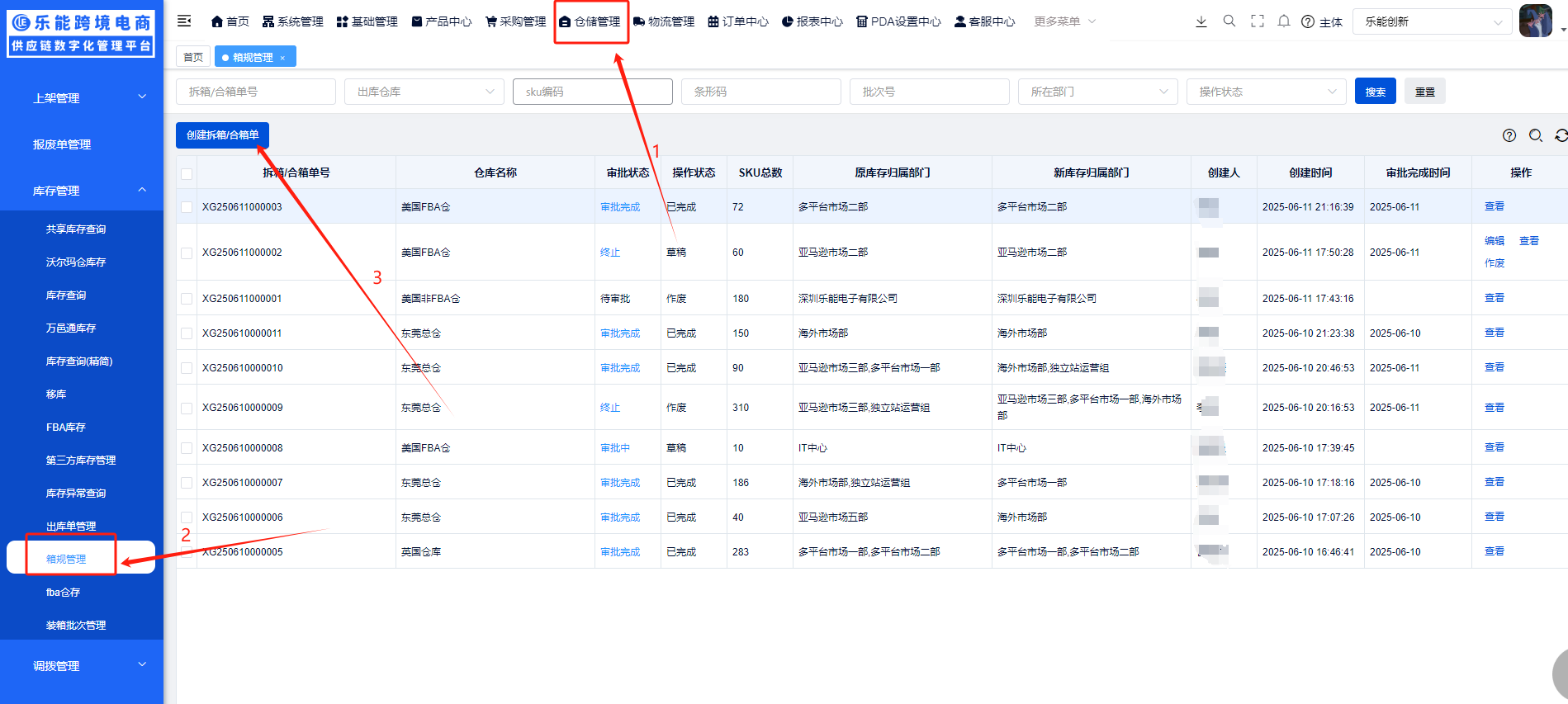This screenshot has width=1568, height=704.
Task: Open 操作状态 filter dropdown
Action: [1267, 92]
